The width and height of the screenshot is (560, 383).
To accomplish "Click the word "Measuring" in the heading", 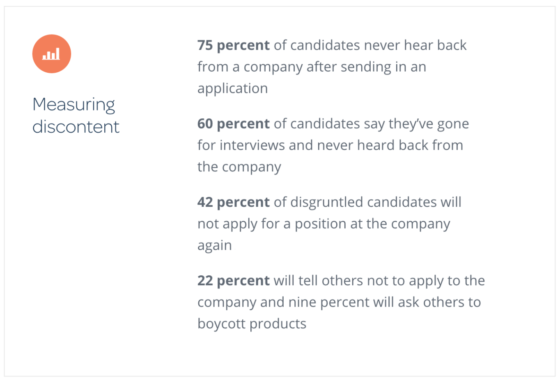I will [74, 105].
